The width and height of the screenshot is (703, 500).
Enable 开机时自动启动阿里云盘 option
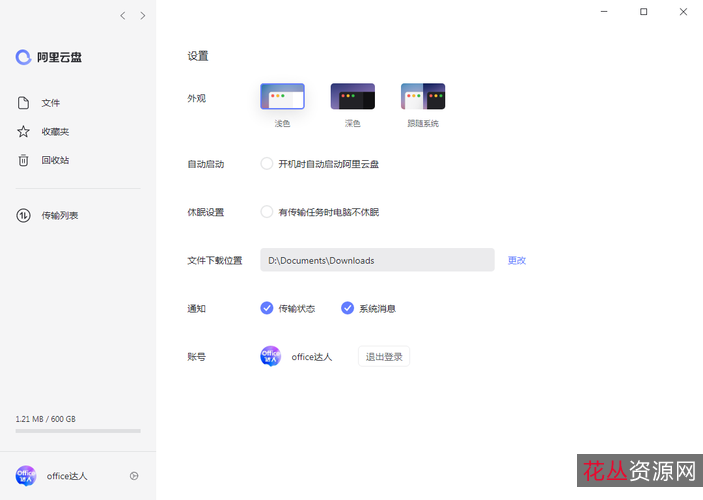[x=267, y=164]
